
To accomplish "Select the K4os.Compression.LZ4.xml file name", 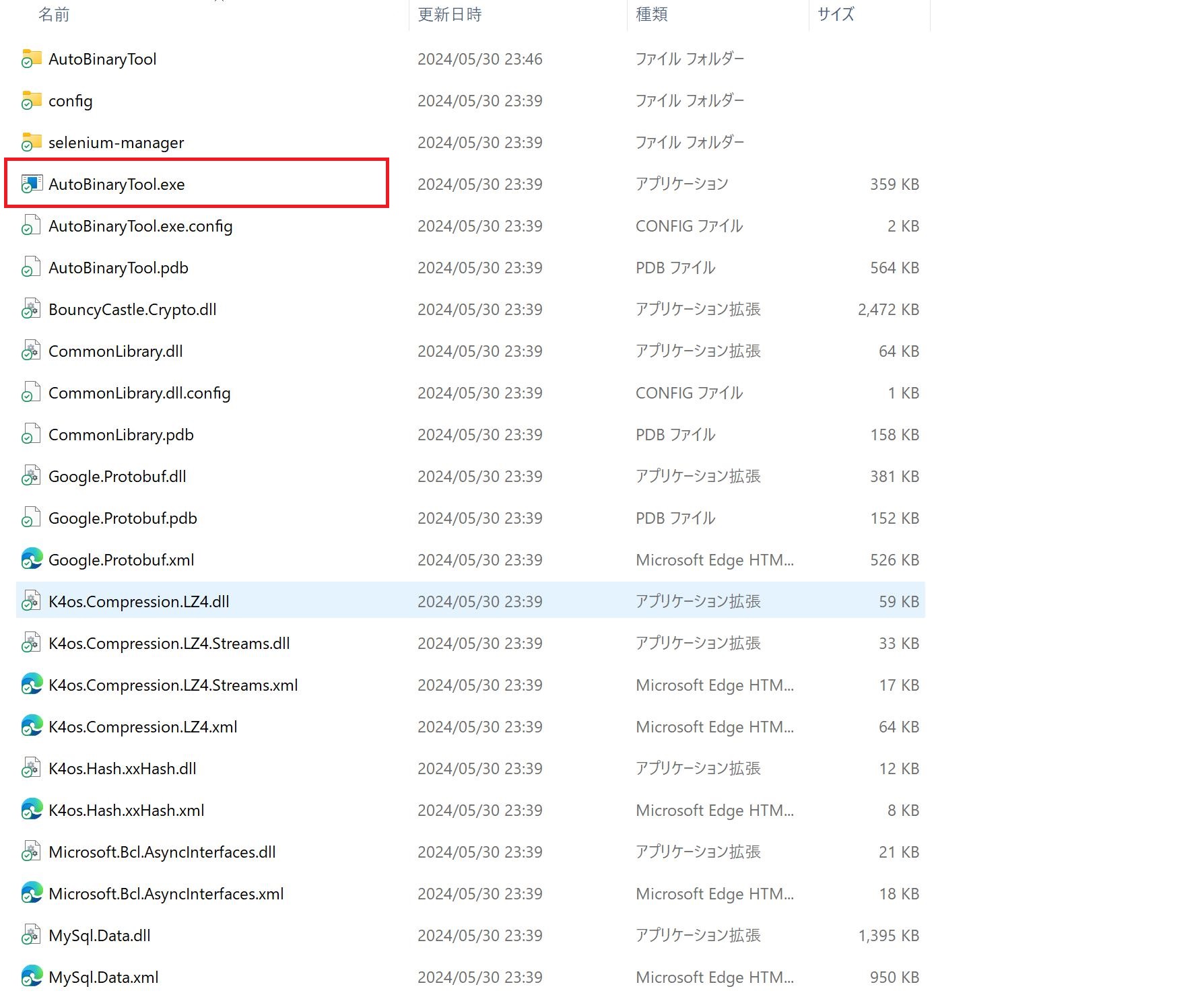I will click(143, 727).
